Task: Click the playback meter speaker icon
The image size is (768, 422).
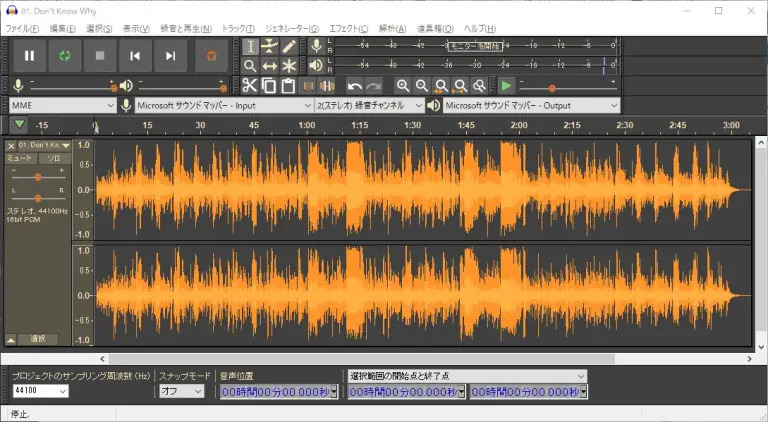Action: (x=316, y=65)
